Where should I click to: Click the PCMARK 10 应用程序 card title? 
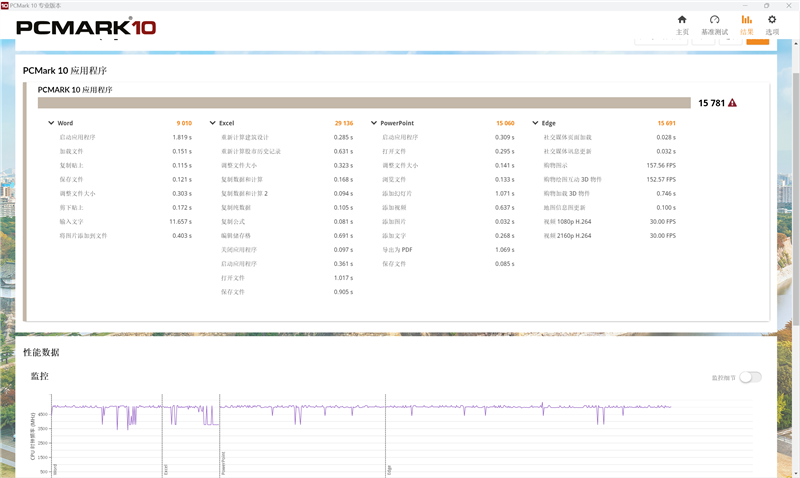75,90
